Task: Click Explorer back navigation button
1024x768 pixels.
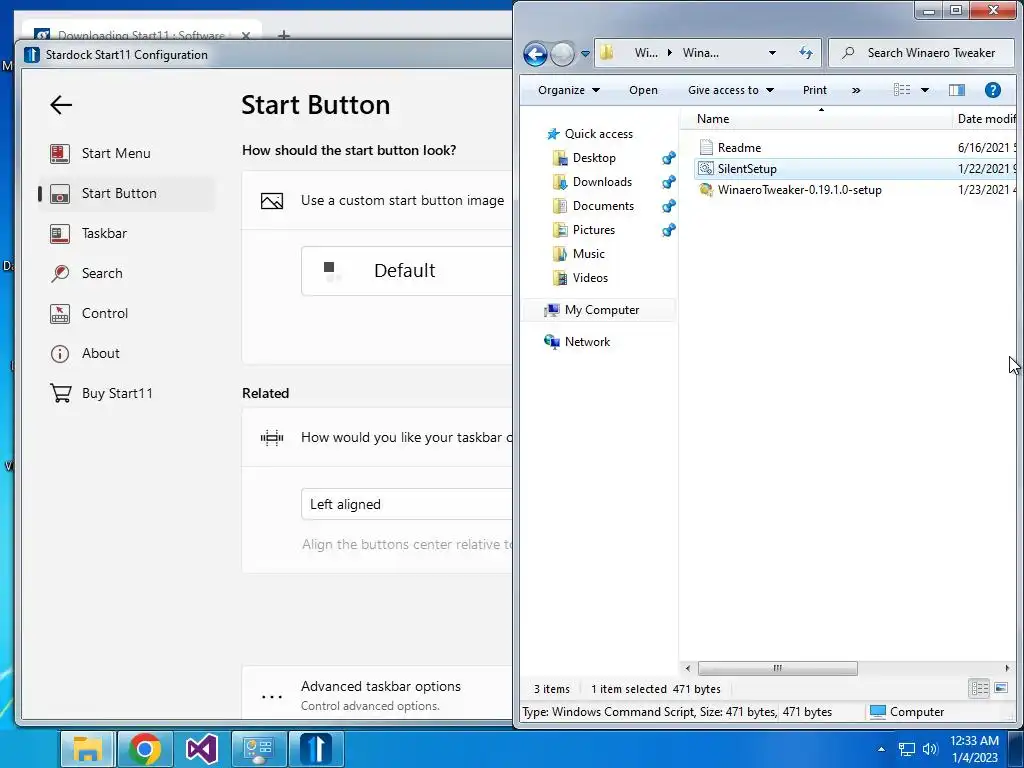Action: [x=536, y=54]
